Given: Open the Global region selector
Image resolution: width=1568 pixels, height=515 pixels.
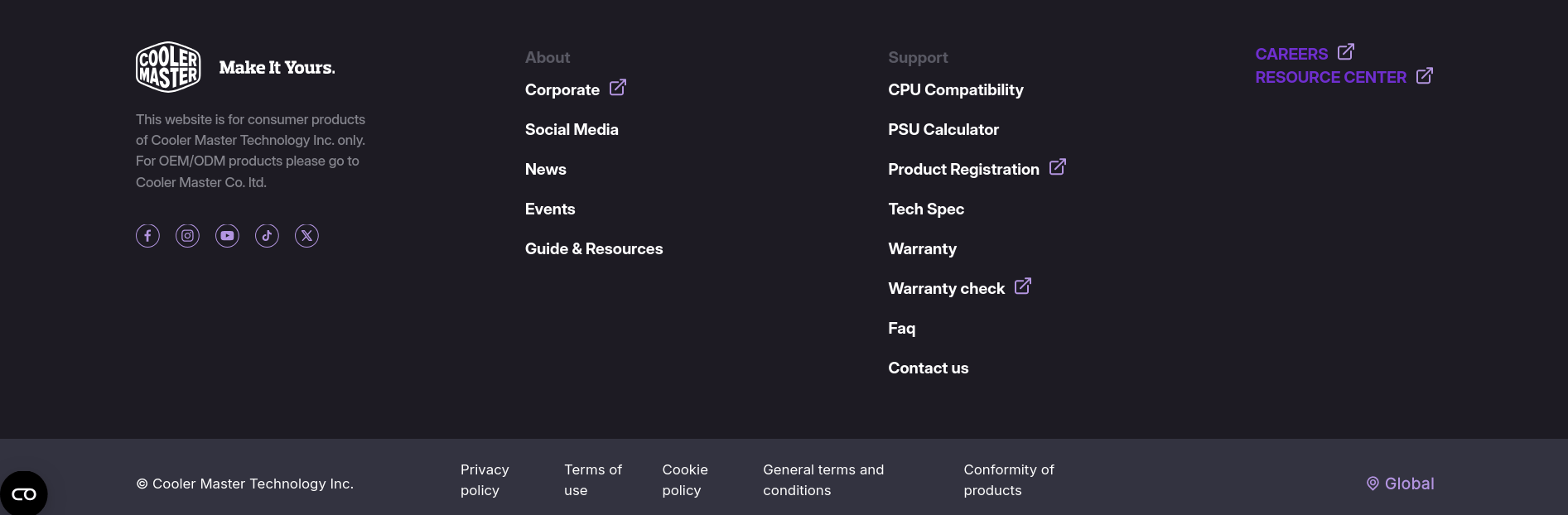Looking at the screenshot, I should 1400,484.
